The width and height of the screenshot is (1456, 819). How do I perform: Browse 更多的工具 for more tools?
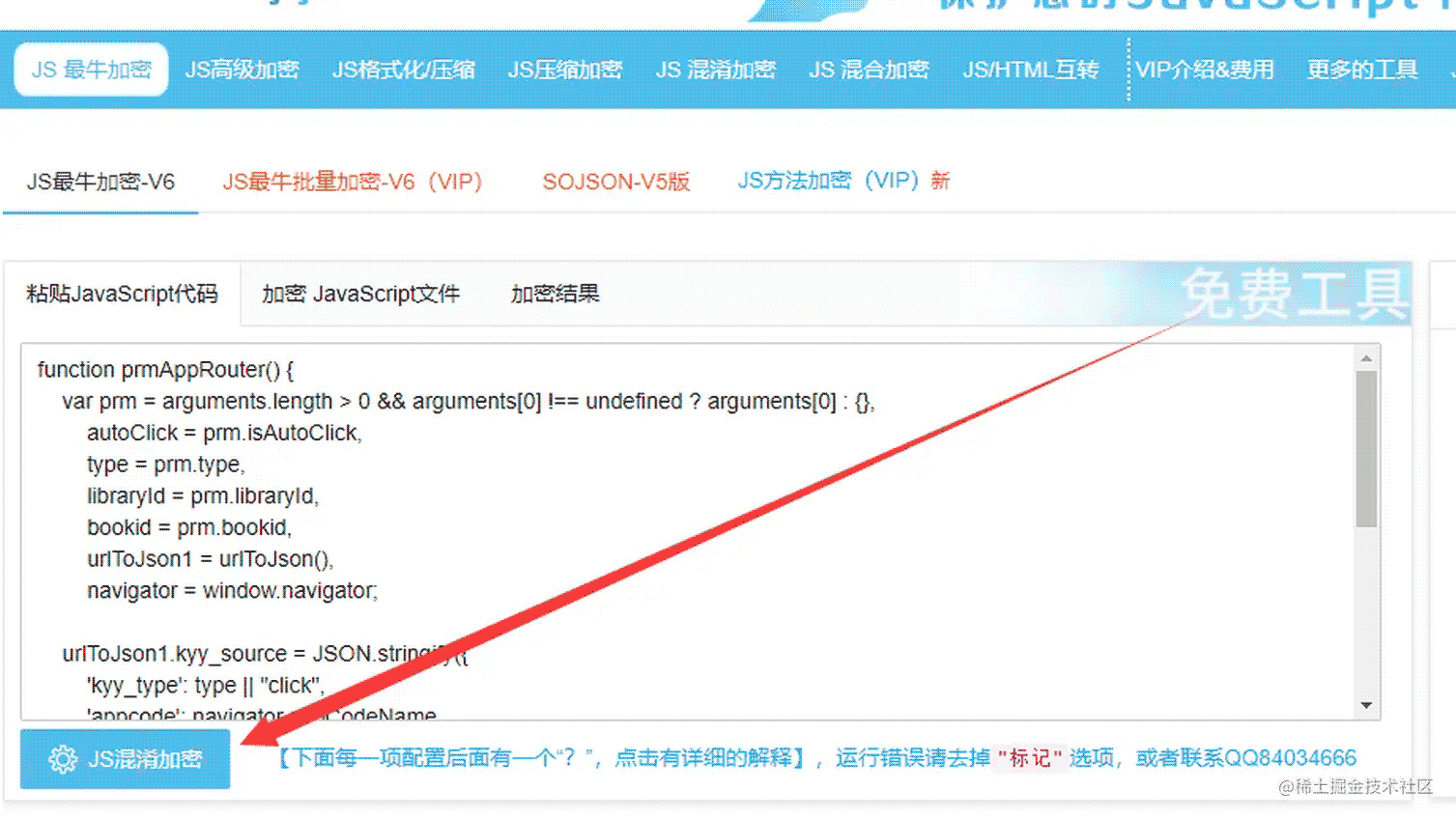coord(1361,69)
